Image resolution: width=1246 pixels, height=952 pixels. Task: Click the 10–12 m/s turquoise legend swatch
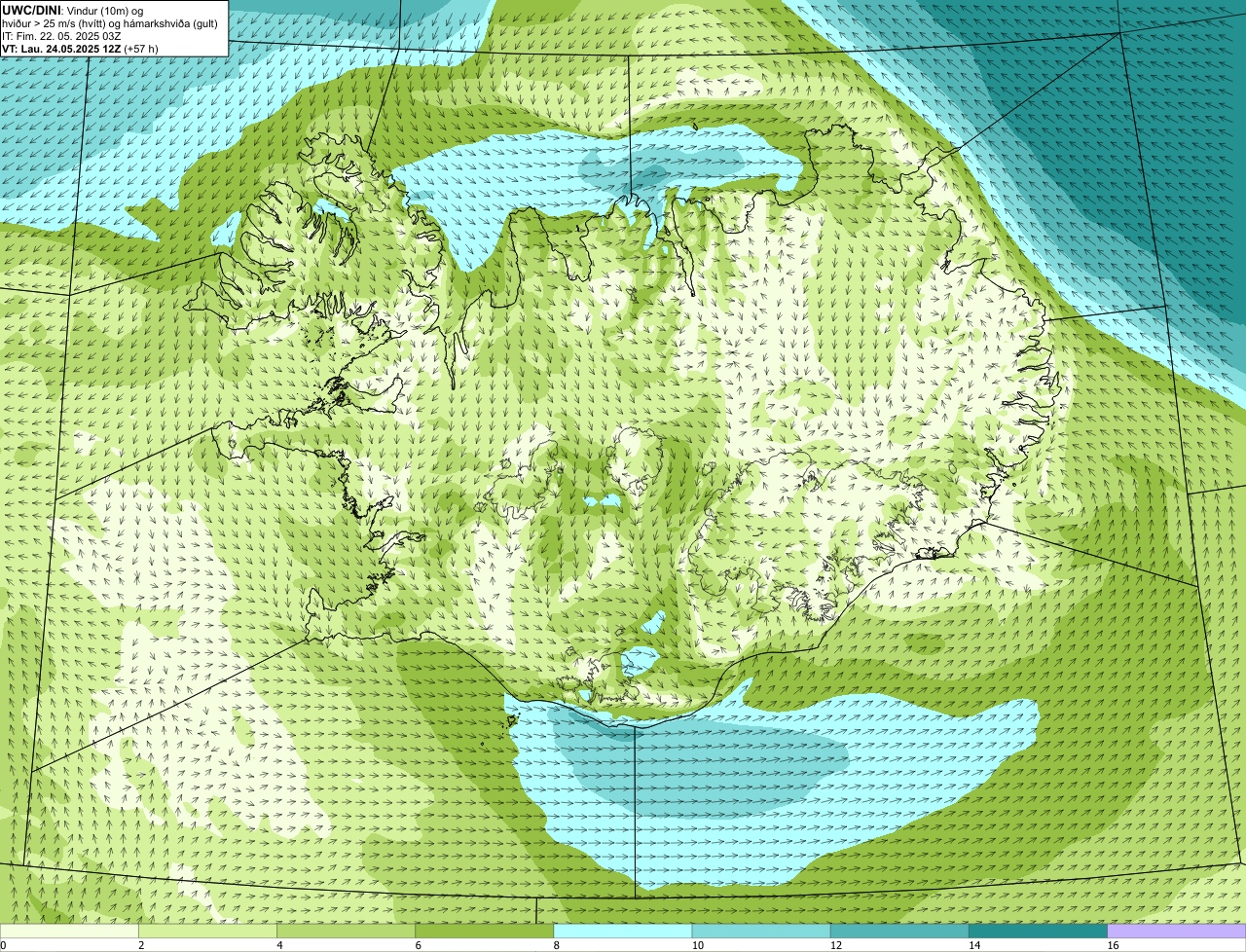click(x=761, y=932)
